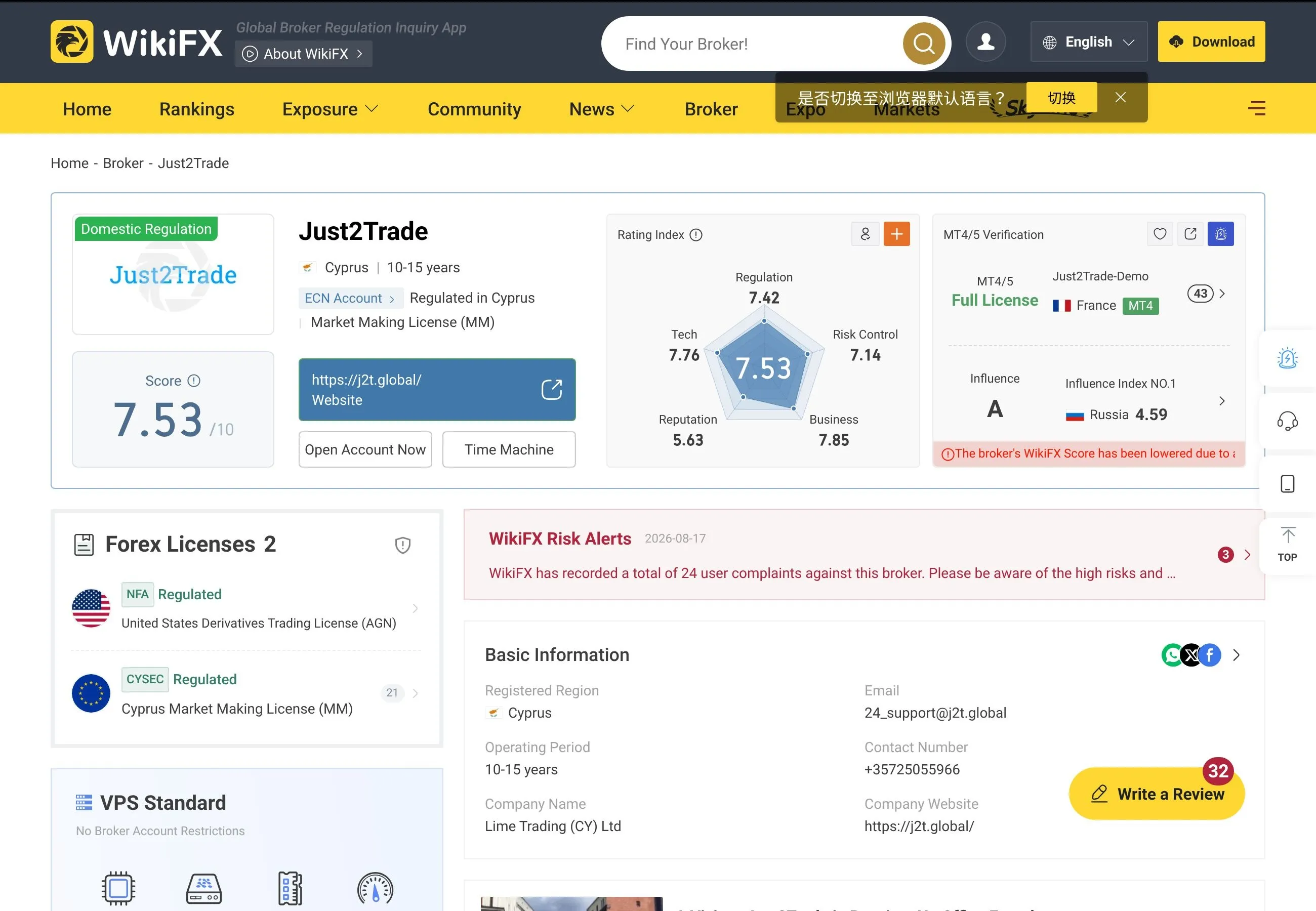This screenshot has width=1316, height=911.
Task: Open customer service headset icon
Action: coord(1288,421)
